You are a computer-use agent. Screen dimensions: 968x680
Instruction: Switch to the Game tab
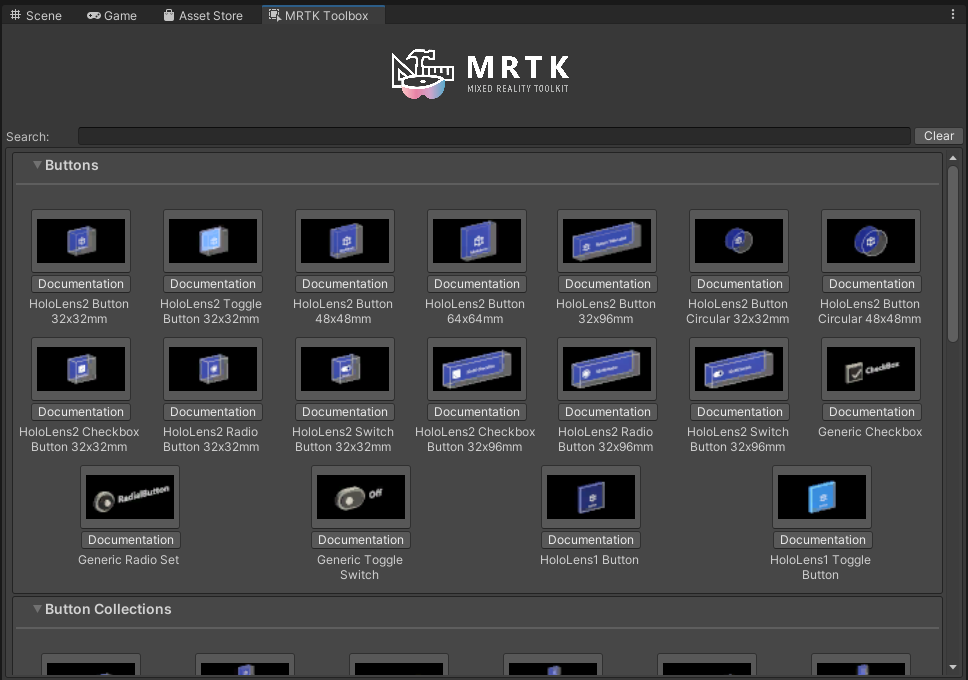111,15
